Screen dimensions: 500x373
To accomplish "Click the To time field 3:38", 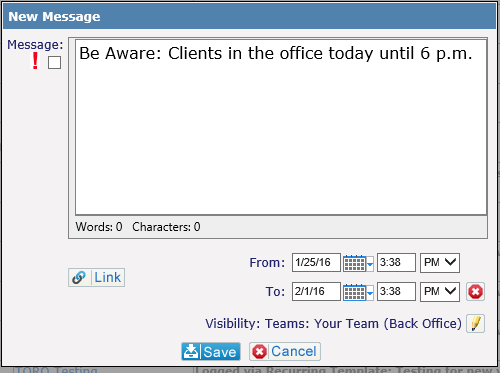I will coord(396,292).
